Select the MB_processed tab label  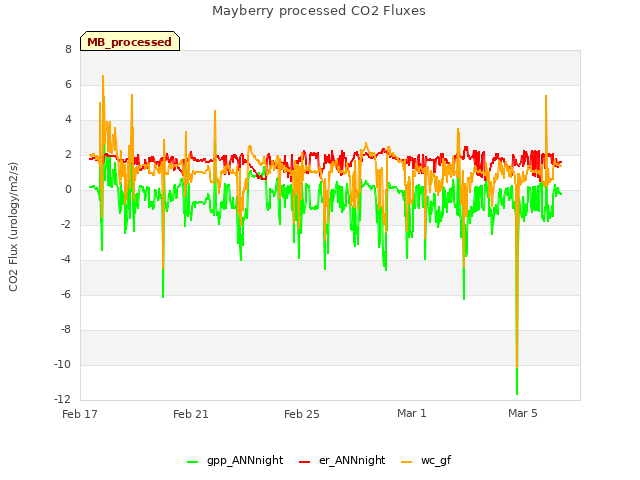click(130, 42)
